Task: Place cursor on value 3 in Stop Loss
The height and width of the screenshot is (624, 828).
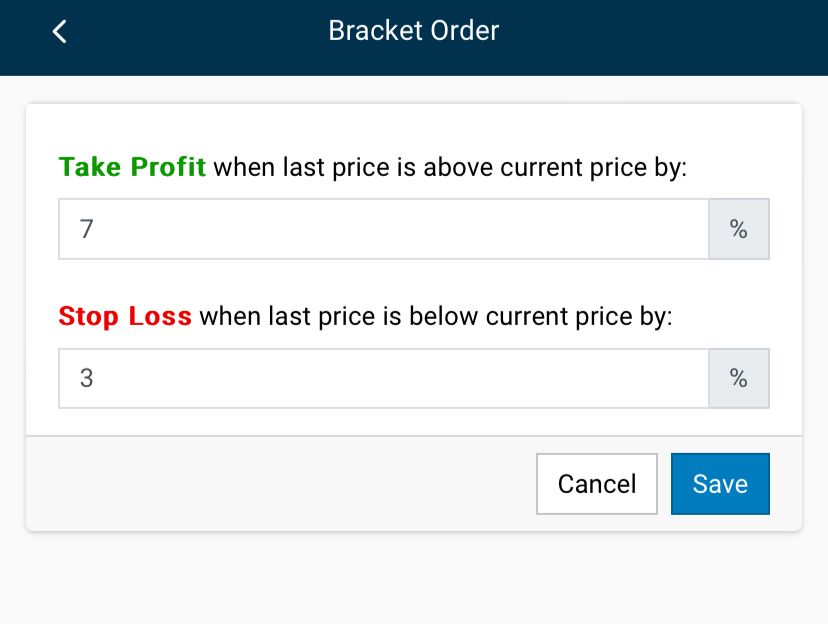Action: pyautogui.click(x=87, y=378)
